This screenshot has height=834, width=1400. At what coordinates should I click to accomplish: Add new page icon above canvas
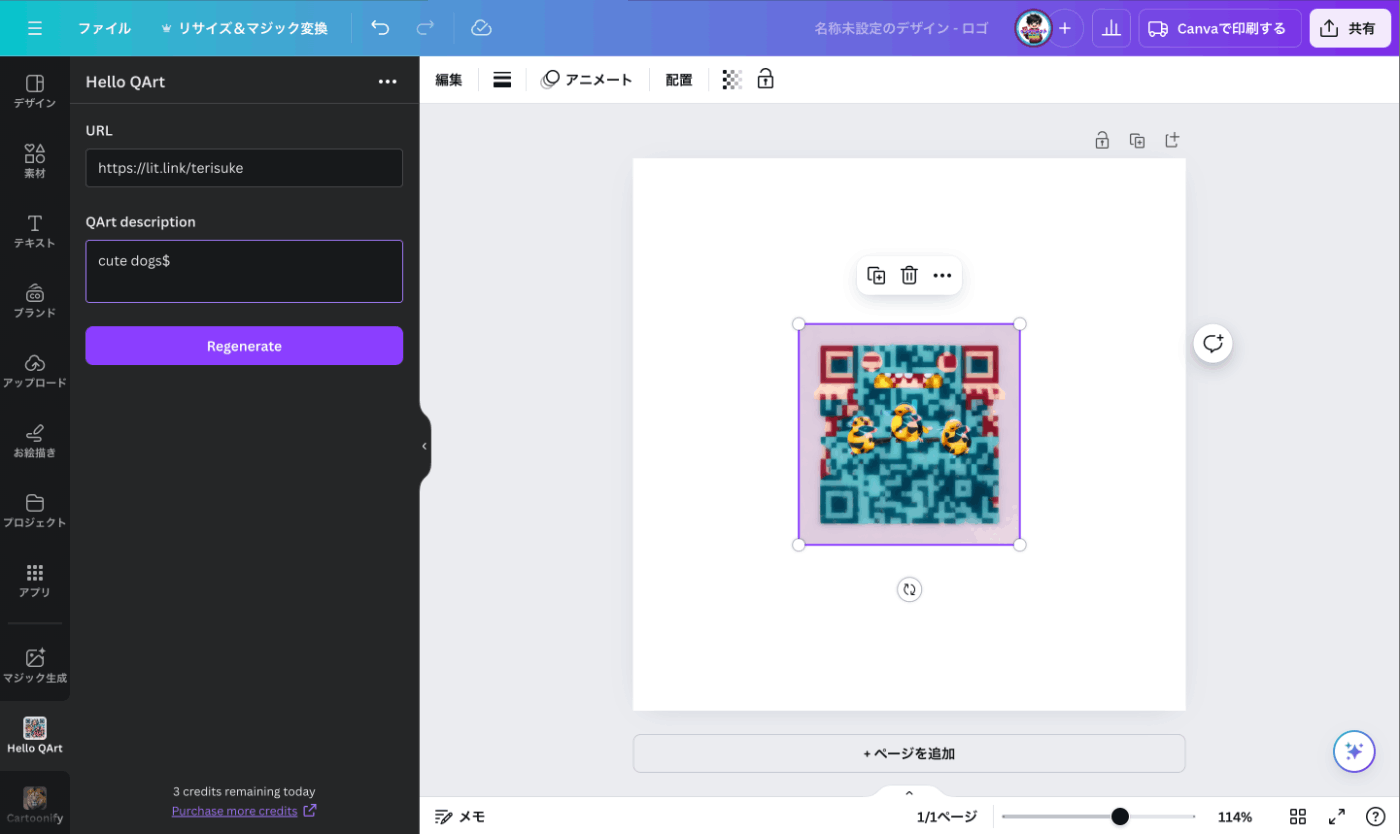coord(1172,141)
